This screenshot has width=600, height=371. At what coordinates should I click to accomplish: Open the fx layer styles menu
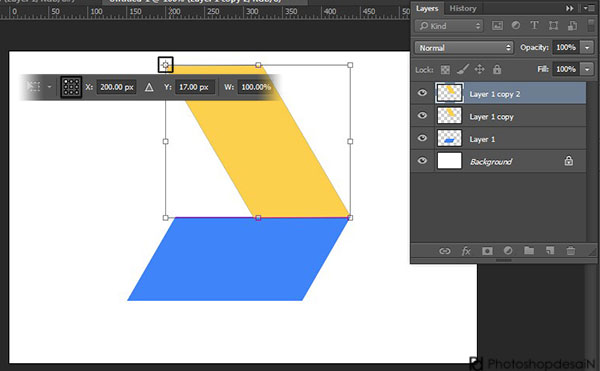tap(466, 251)
